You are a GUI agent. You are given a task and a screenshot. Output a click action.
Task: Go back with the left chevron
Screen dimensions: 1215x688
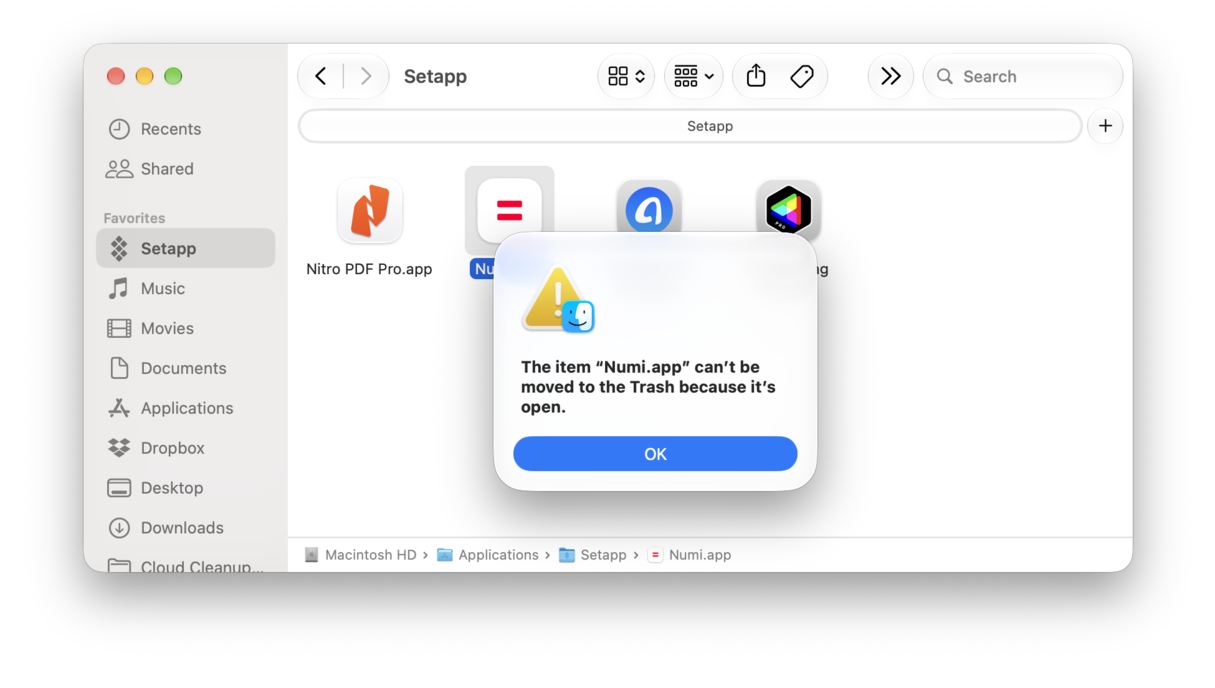pyautogui.click(x=321, y=76)
